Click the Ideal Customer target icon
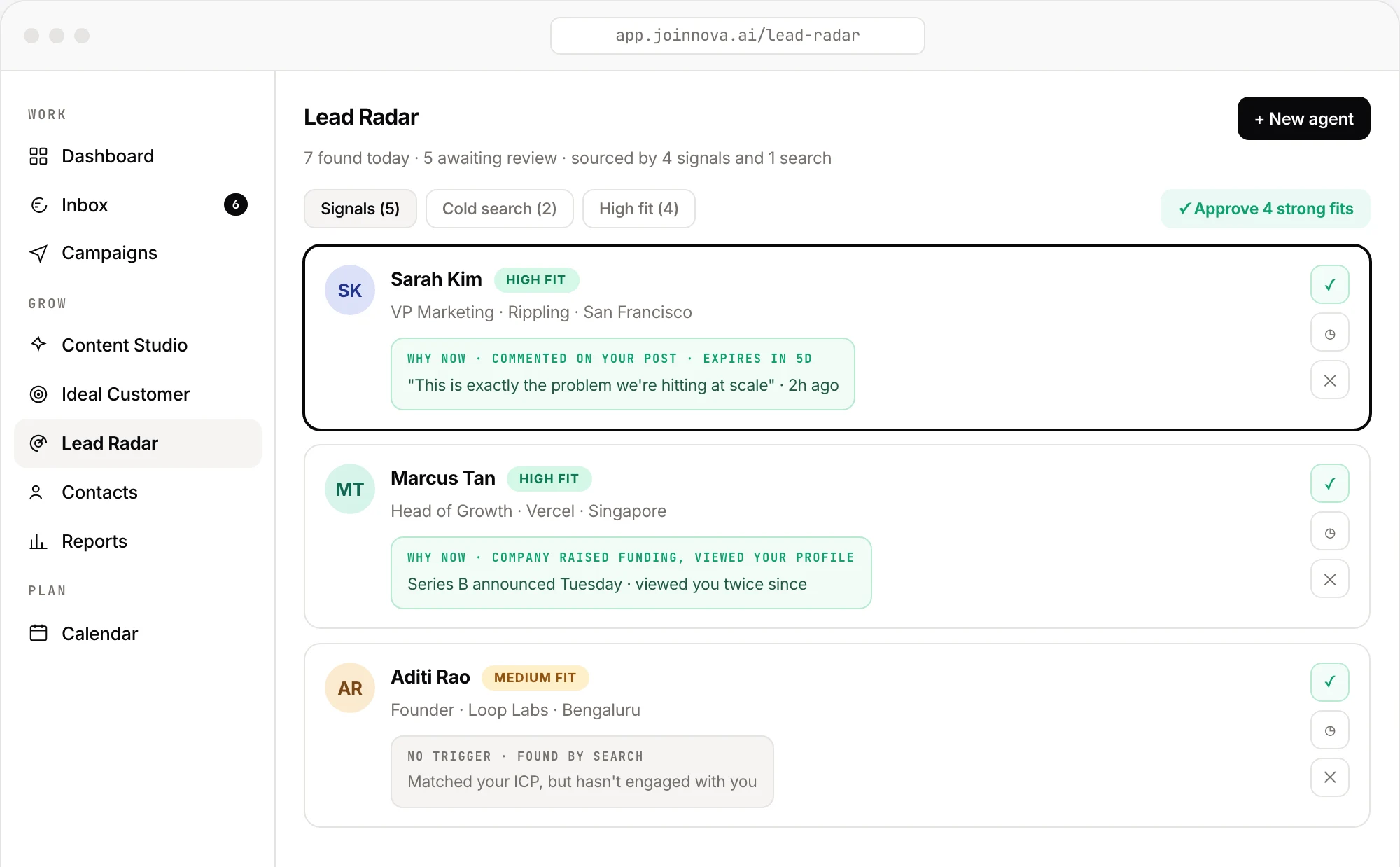This screenshot has height=867, width=1400. coord(38,394)
